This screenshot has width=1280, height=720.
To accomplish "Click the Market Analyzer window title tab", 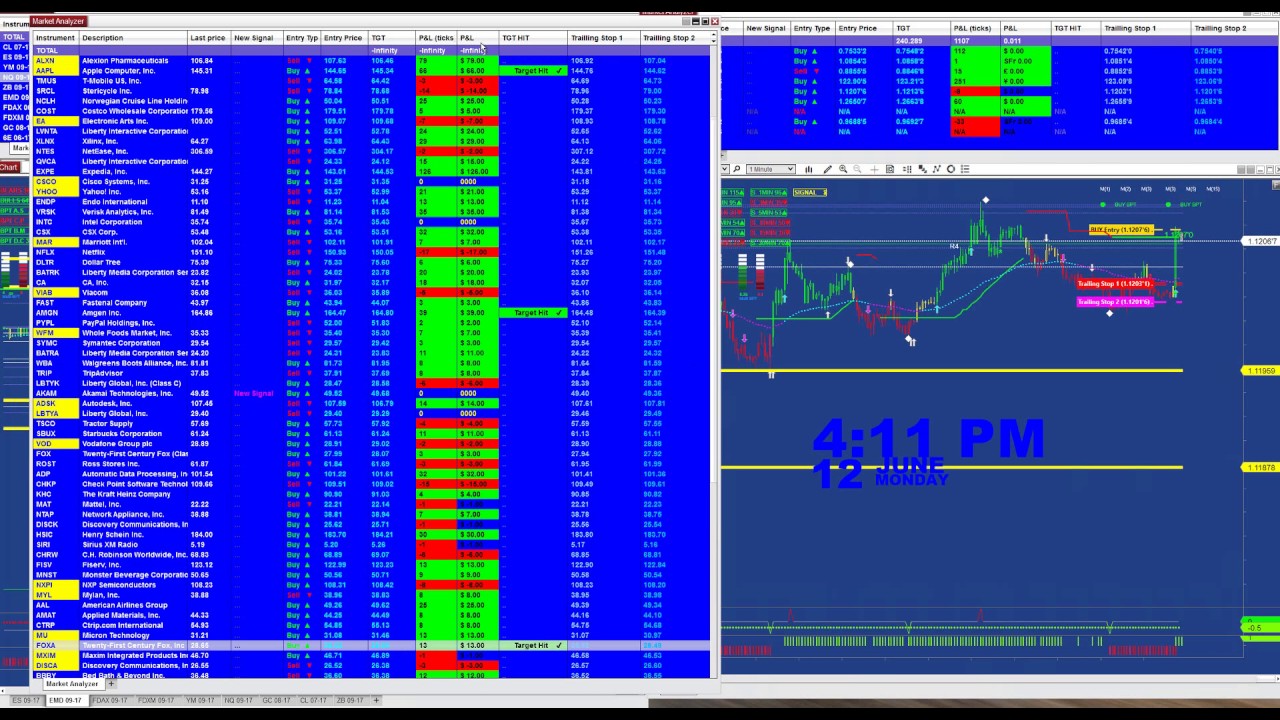I will click(x=58, y=21).
